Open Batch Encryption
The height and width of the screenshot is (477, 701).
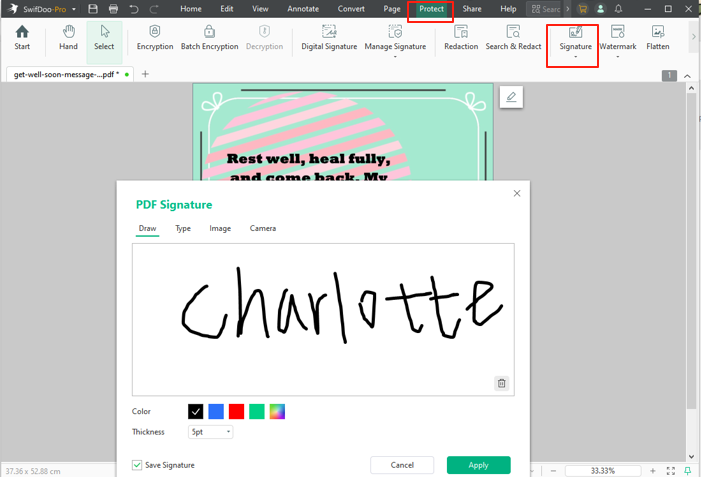[x=209, y=38]
